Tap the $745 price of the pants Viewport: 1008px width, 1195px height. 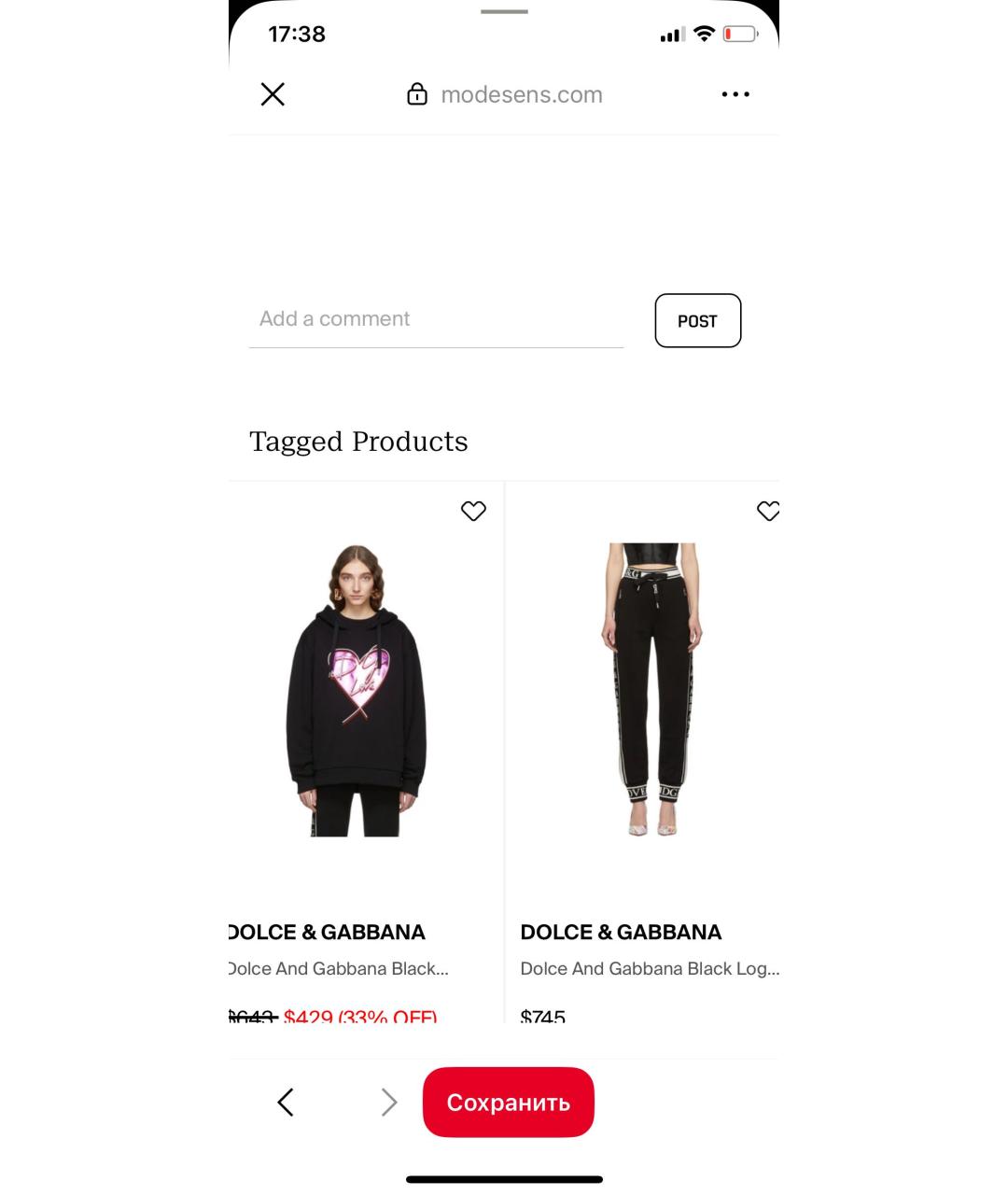(543, 1016)
